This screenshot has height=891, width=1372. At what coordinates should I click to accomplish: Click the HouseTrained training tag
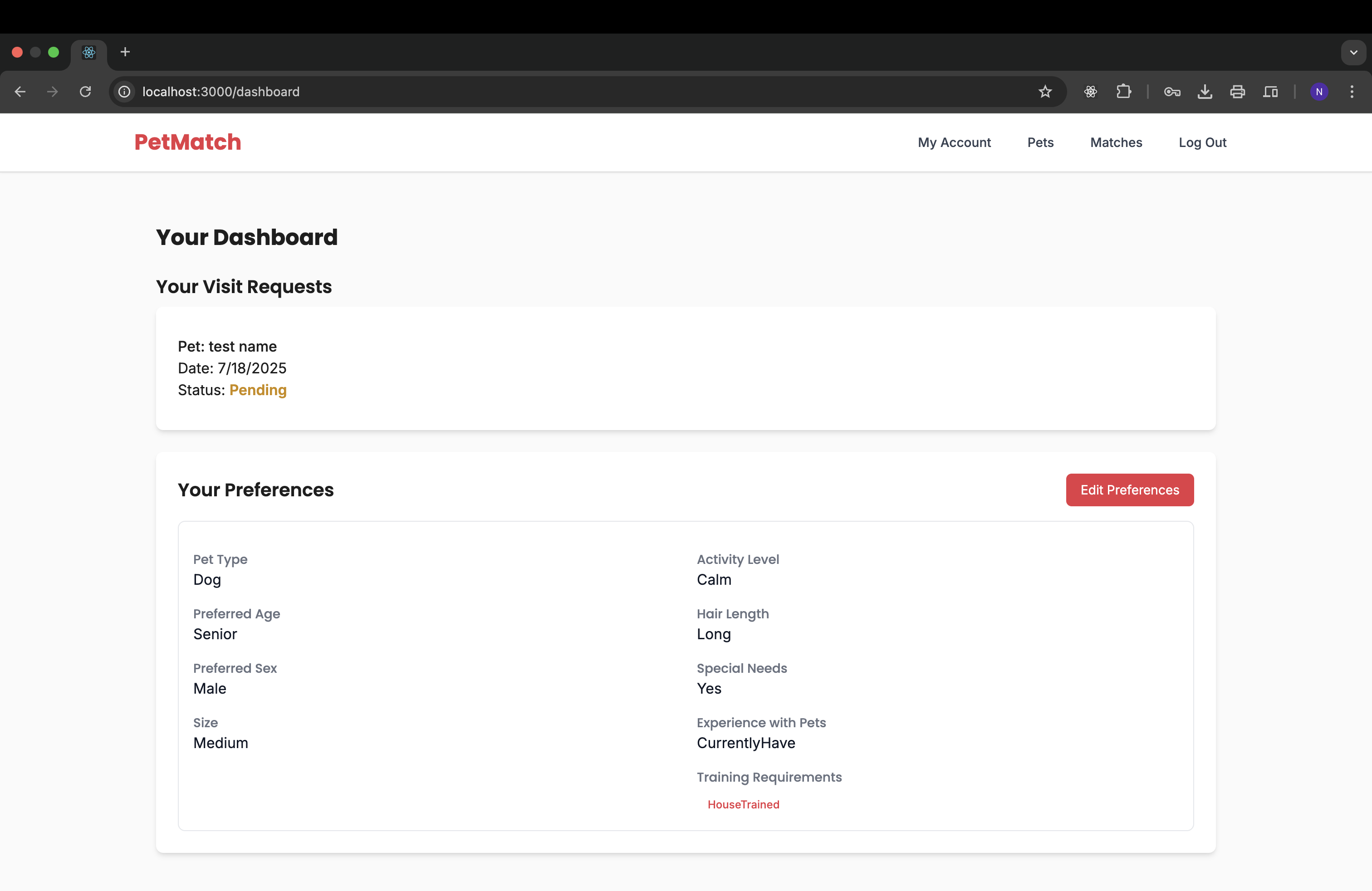pyautogui.click(x=743, y=804)
